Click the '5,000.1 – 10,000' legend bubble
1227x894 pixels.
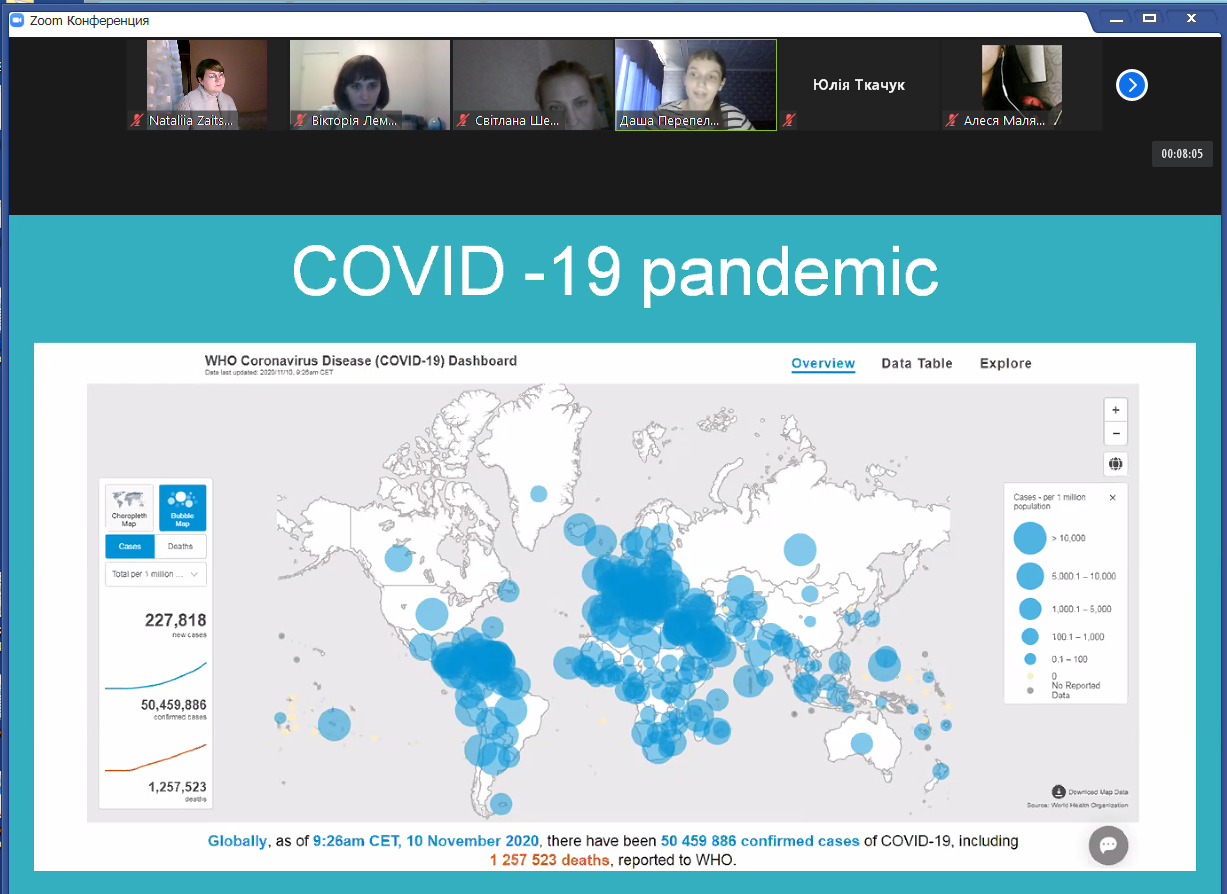point(1030,576)
